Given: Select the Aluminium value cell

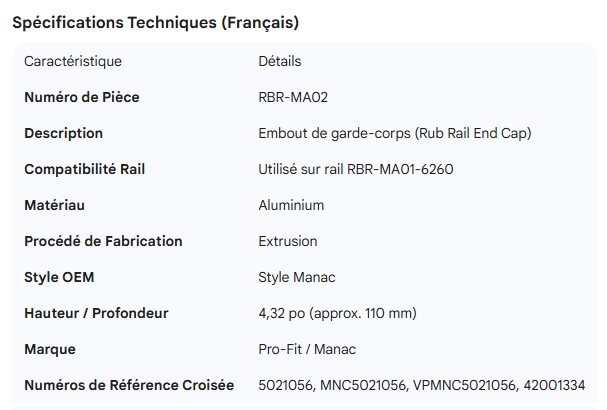Looking at the screenshot, I should [291, 205].
